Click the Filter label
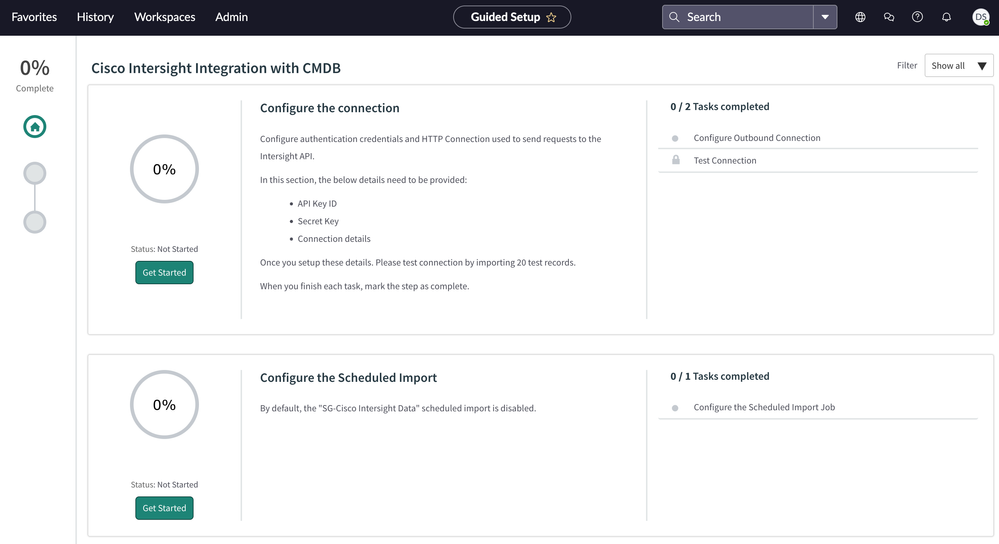Viewport: 999px width, 544px height. click(x=907, y=66)
